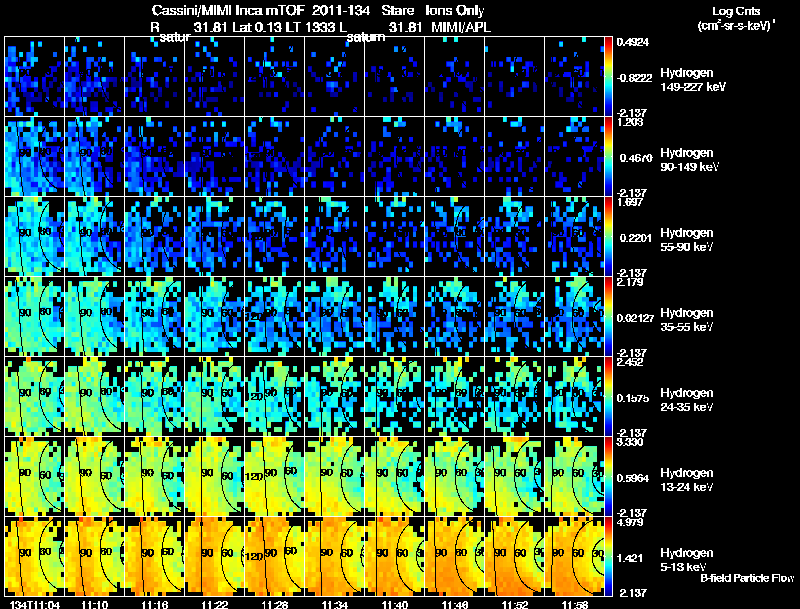Click the 0.02127 color scale value
Viewport: 800px width, 609px height.
(x=635, y=318)
